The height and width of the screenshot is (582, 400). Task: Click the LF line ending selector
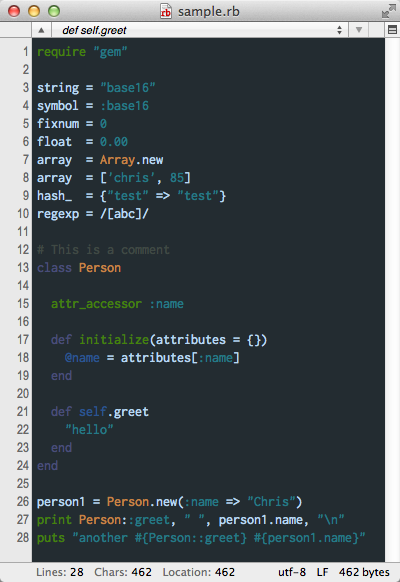322,572
